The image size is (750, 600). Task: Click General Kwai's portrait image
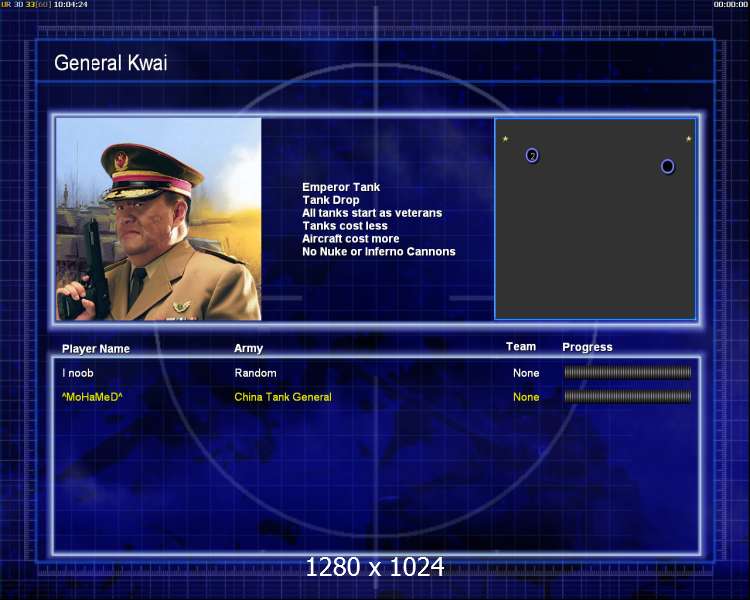coord(159,219)
